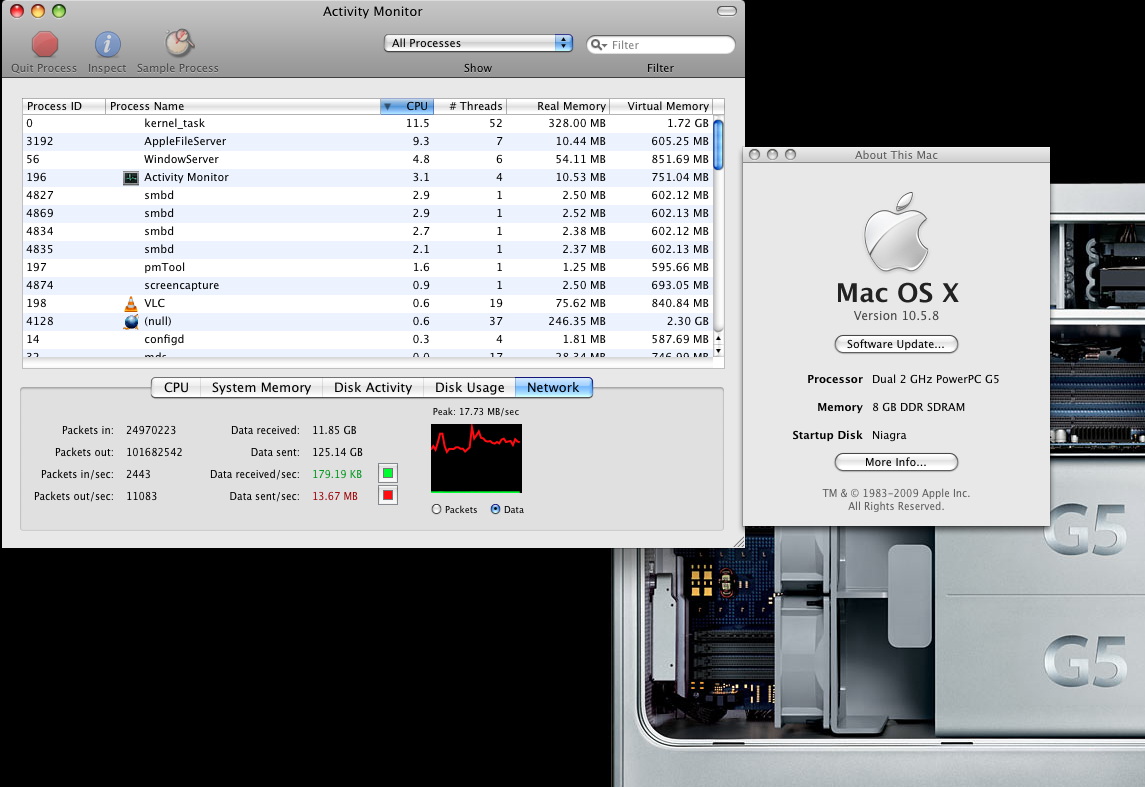Click the green Data received color swatch
The image size is (1145, 787).
coord(388,473)
